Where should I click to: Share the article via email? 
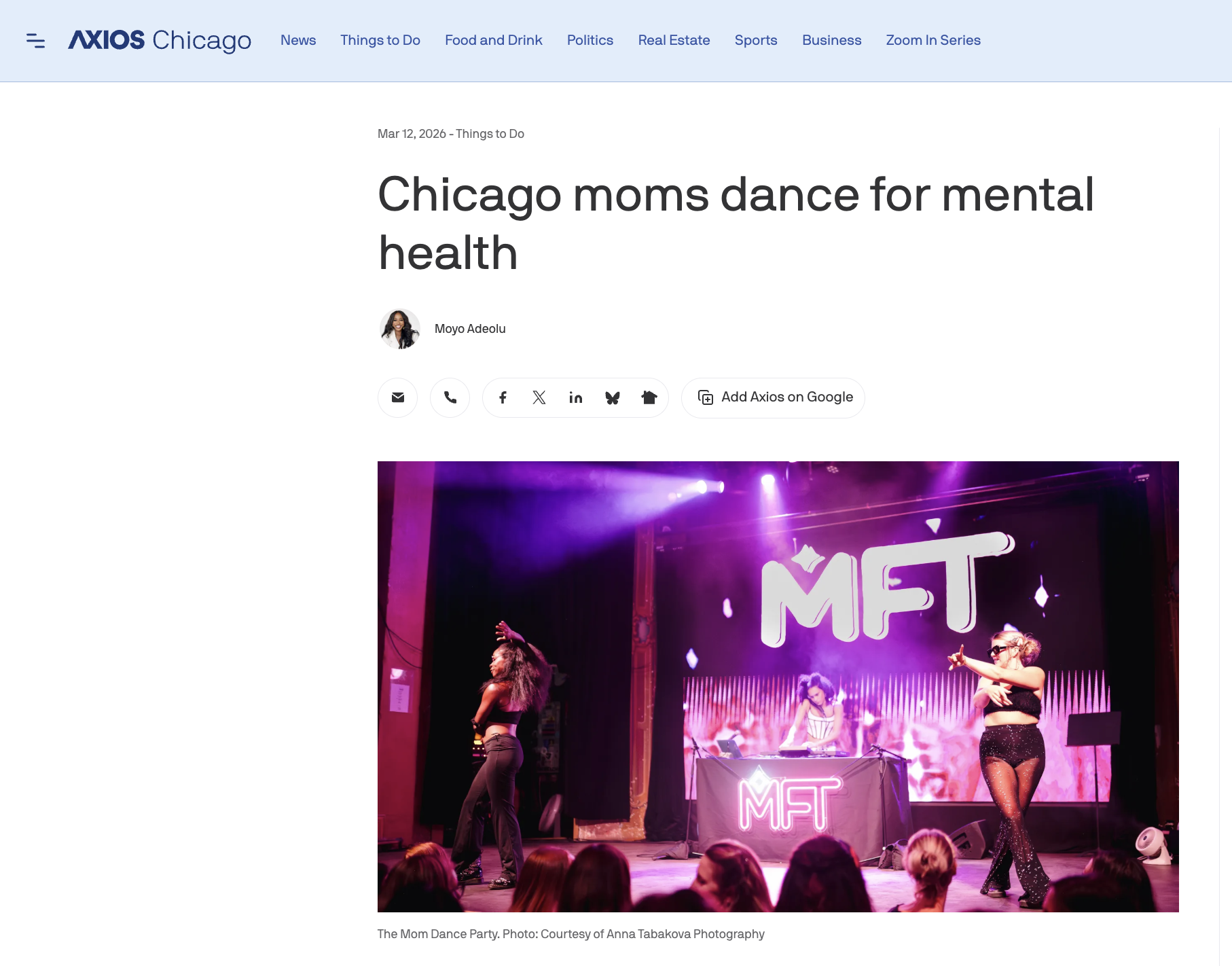[397, 397]
